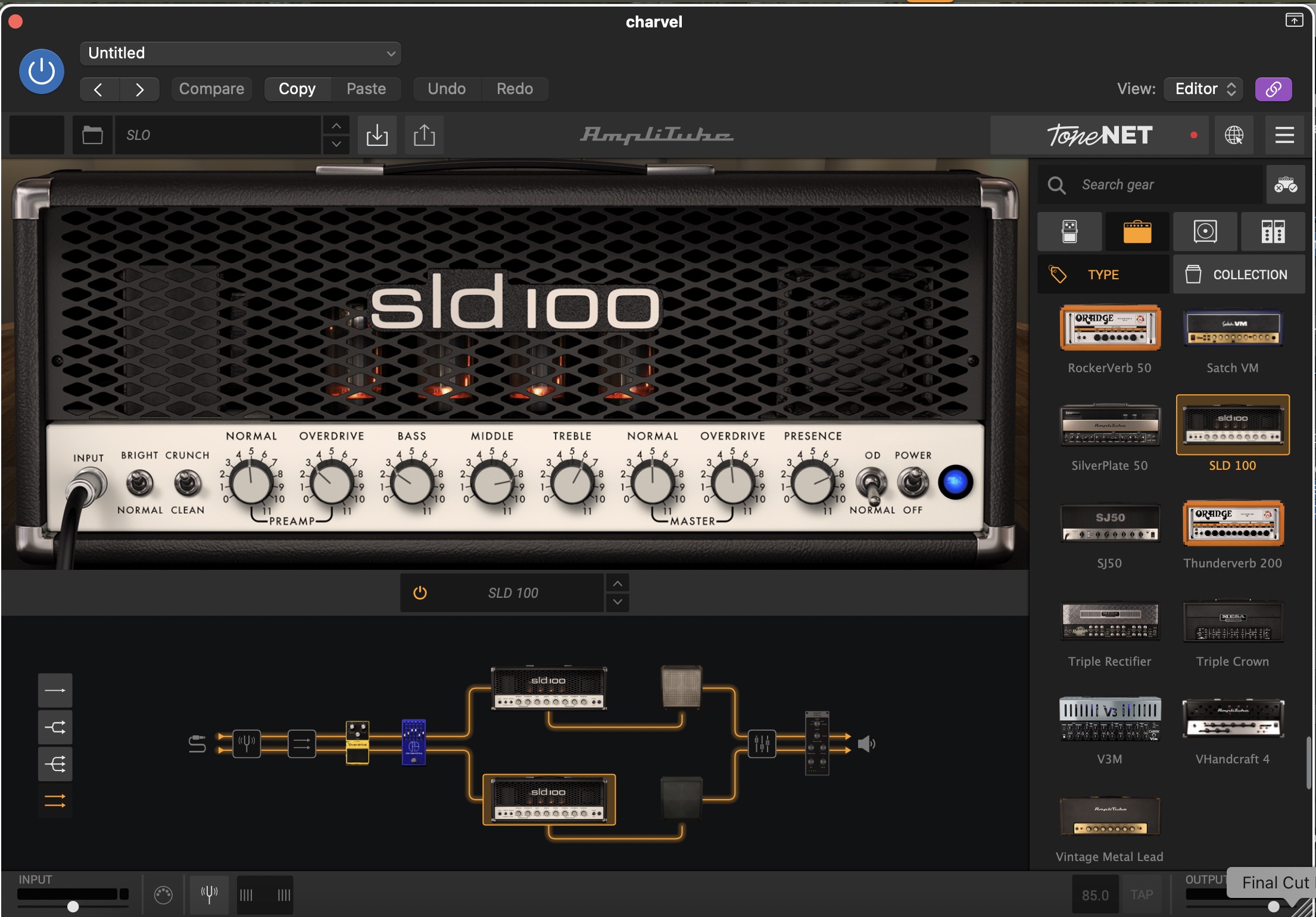Click the tuner block in signal chain

pos(247,744)
